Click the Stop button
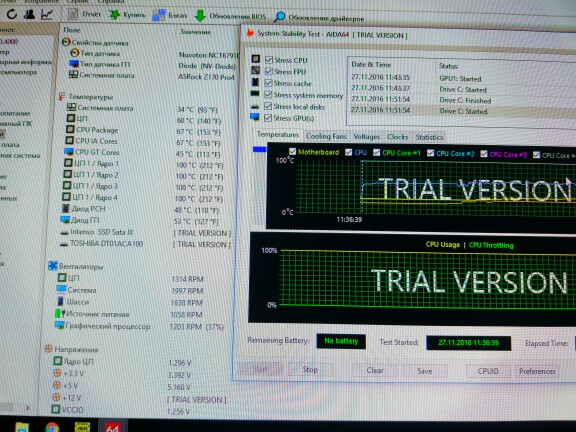 (310, 370)
